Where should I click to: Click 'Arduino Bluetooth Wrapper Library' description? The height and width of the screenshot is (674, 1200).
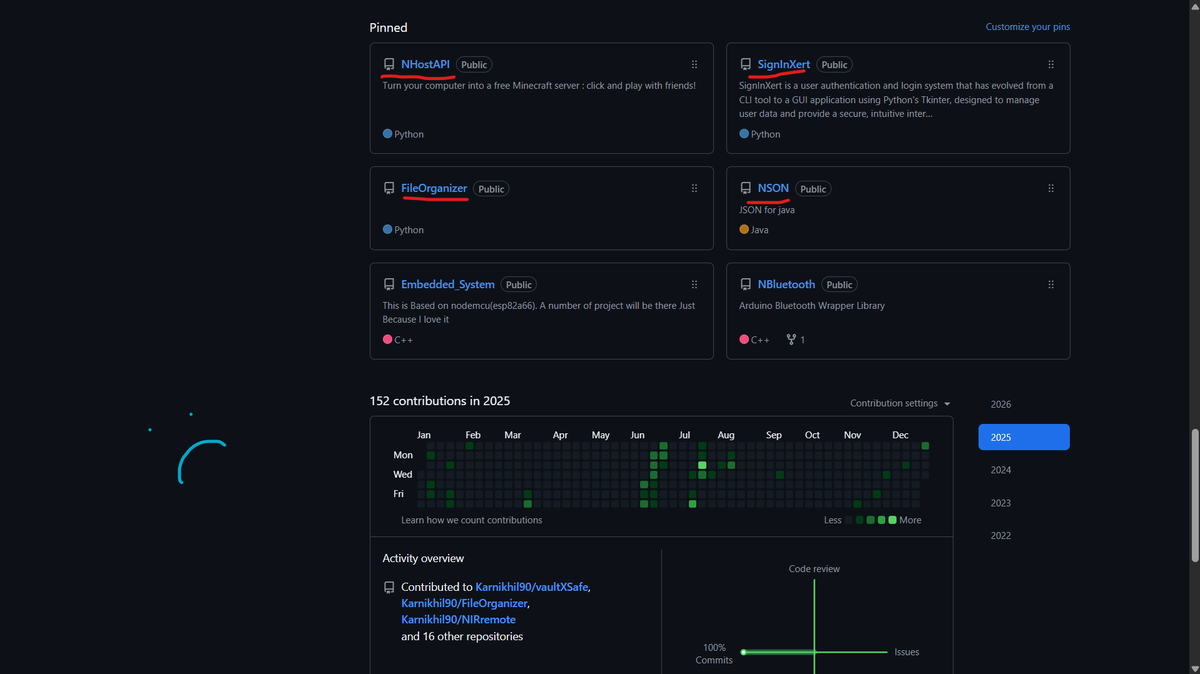click(812, 306)
